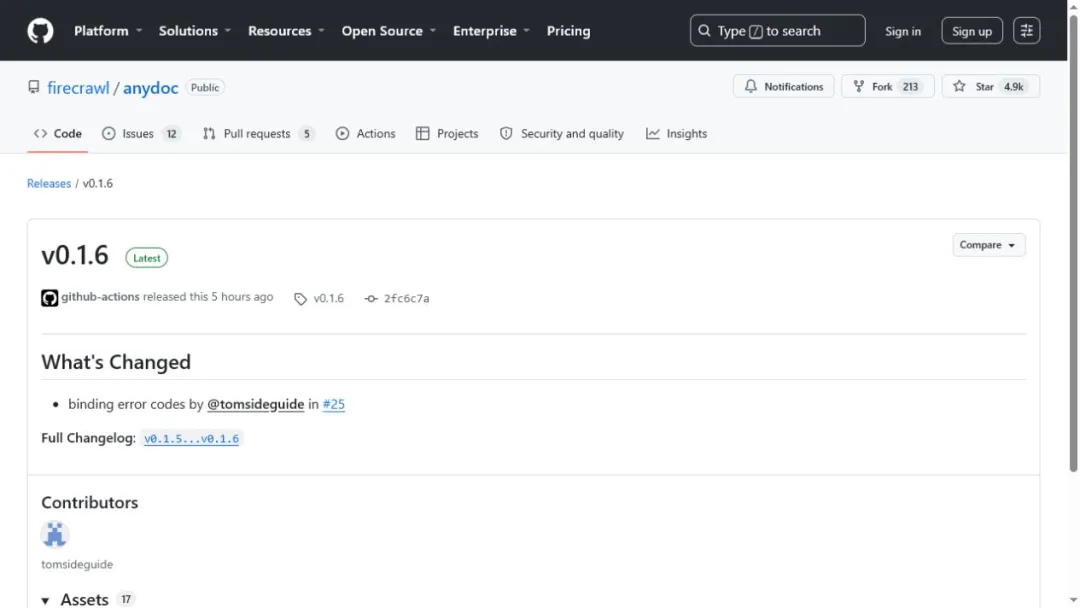Click the tomsideguide contributor avatar
1080x608 pixels.
point(54,534)
